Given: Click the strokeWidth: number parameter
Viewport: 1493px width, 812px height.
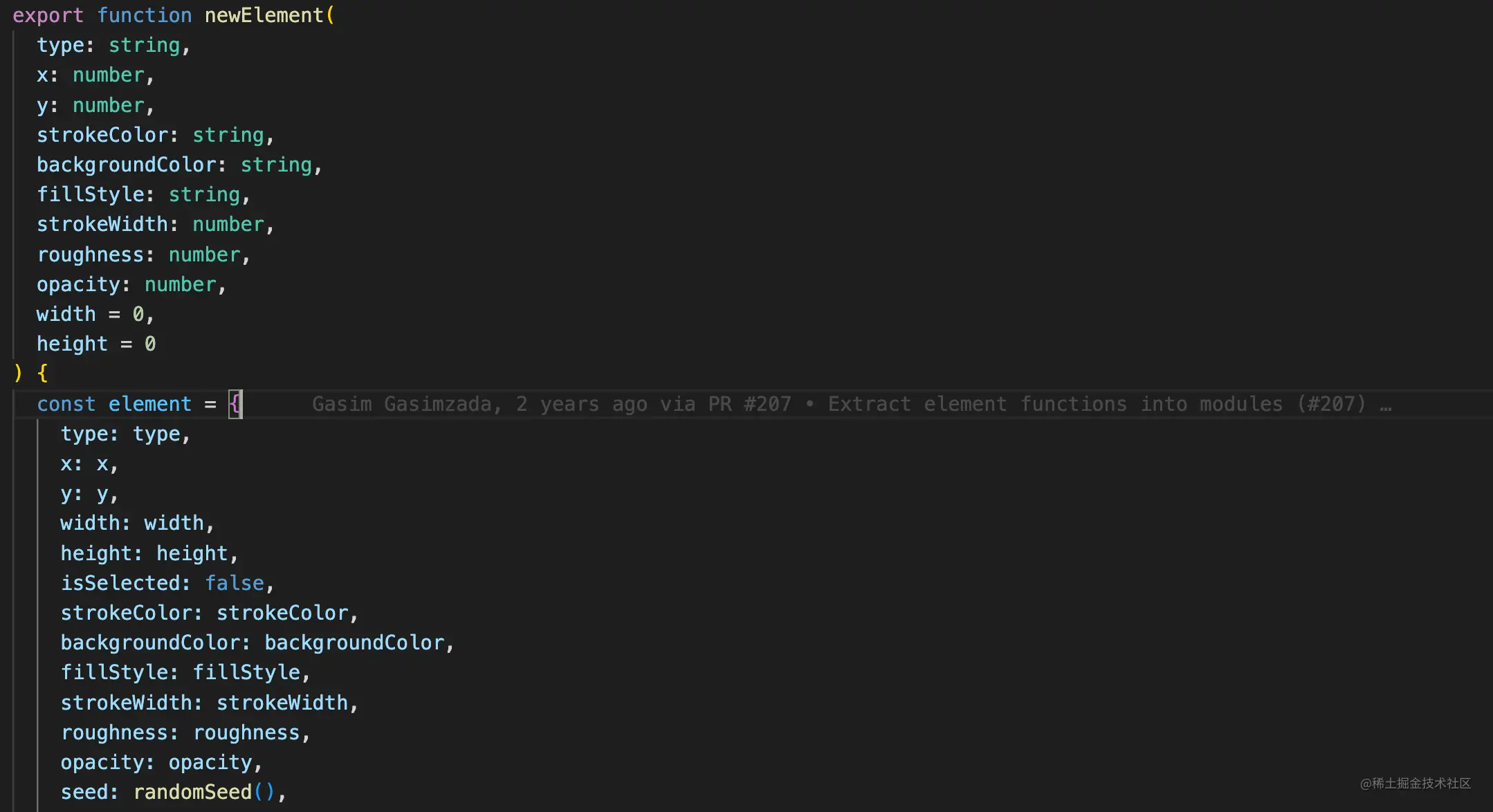Looking at the screenshot, I should point(150,224).
